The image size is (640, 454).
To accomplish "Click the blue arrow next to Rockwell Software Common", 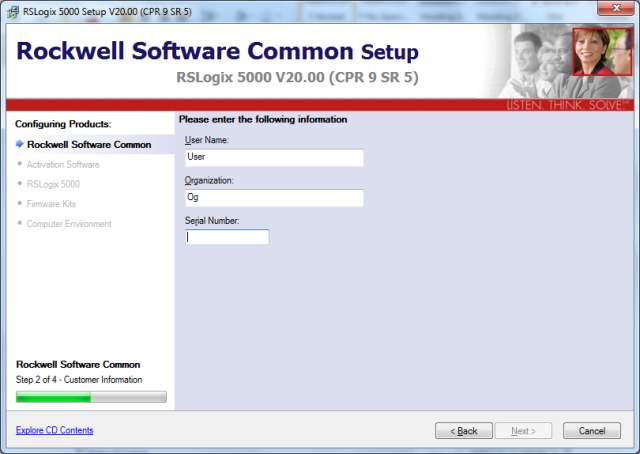I will pyautogui.click(x=20, y=144).
